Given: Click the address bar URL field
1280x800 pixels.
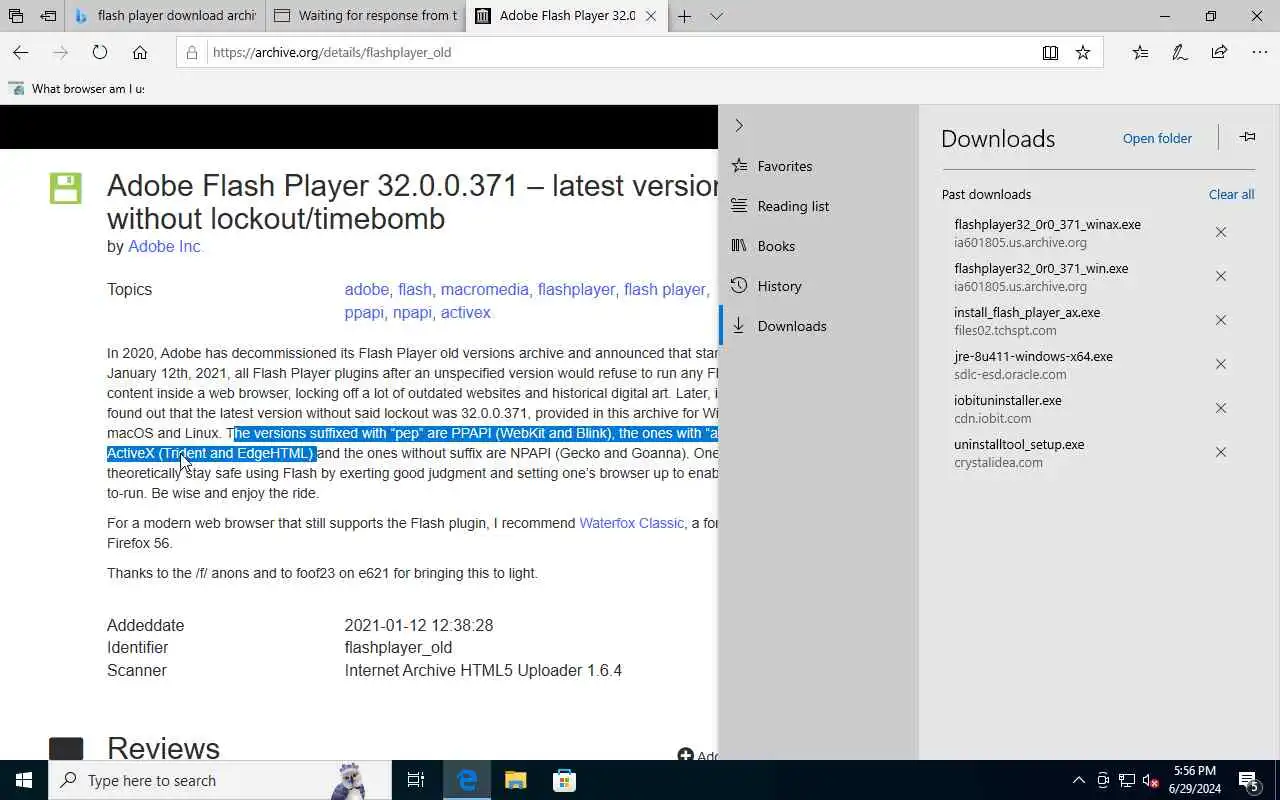Looking at the screenshot, I should (x=620, y=52).
